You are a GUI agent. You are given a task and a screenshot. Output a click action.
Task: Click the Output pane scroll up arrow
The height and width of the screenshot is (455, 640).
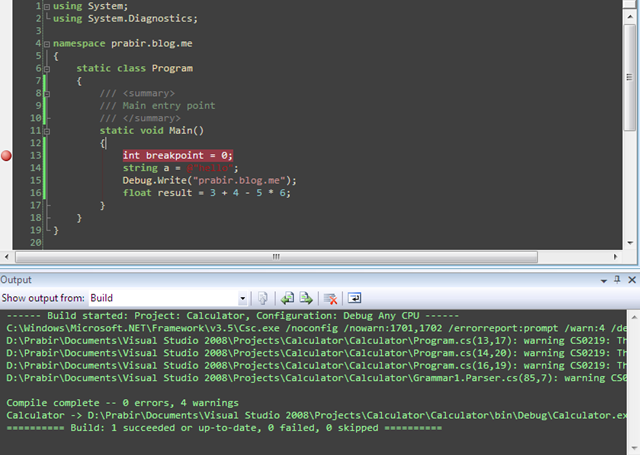[x=634, y=317]
